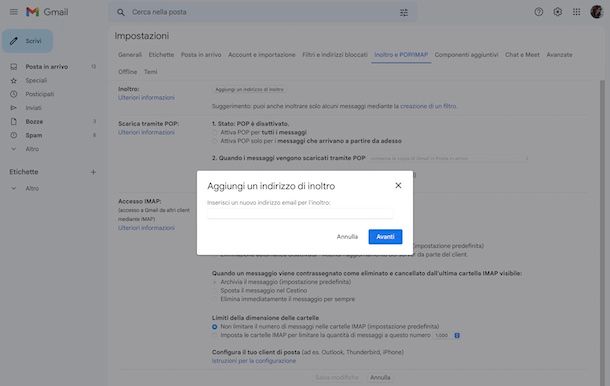
Task: Open the creazione di un filtro link
Action: 428,106
